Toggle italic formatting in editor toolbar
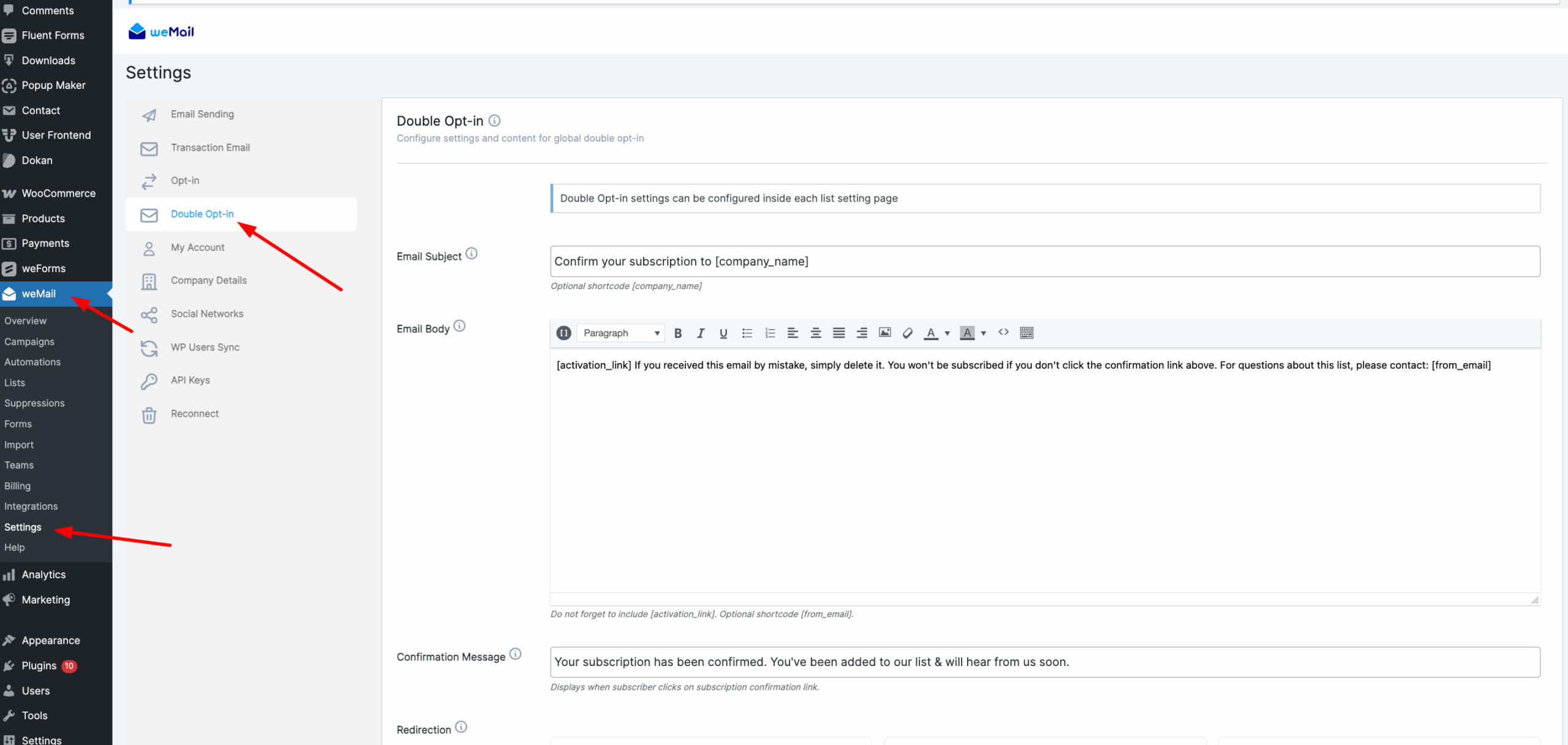The width and height of the screenshot is (1568, 745). [x=700, y=333]
